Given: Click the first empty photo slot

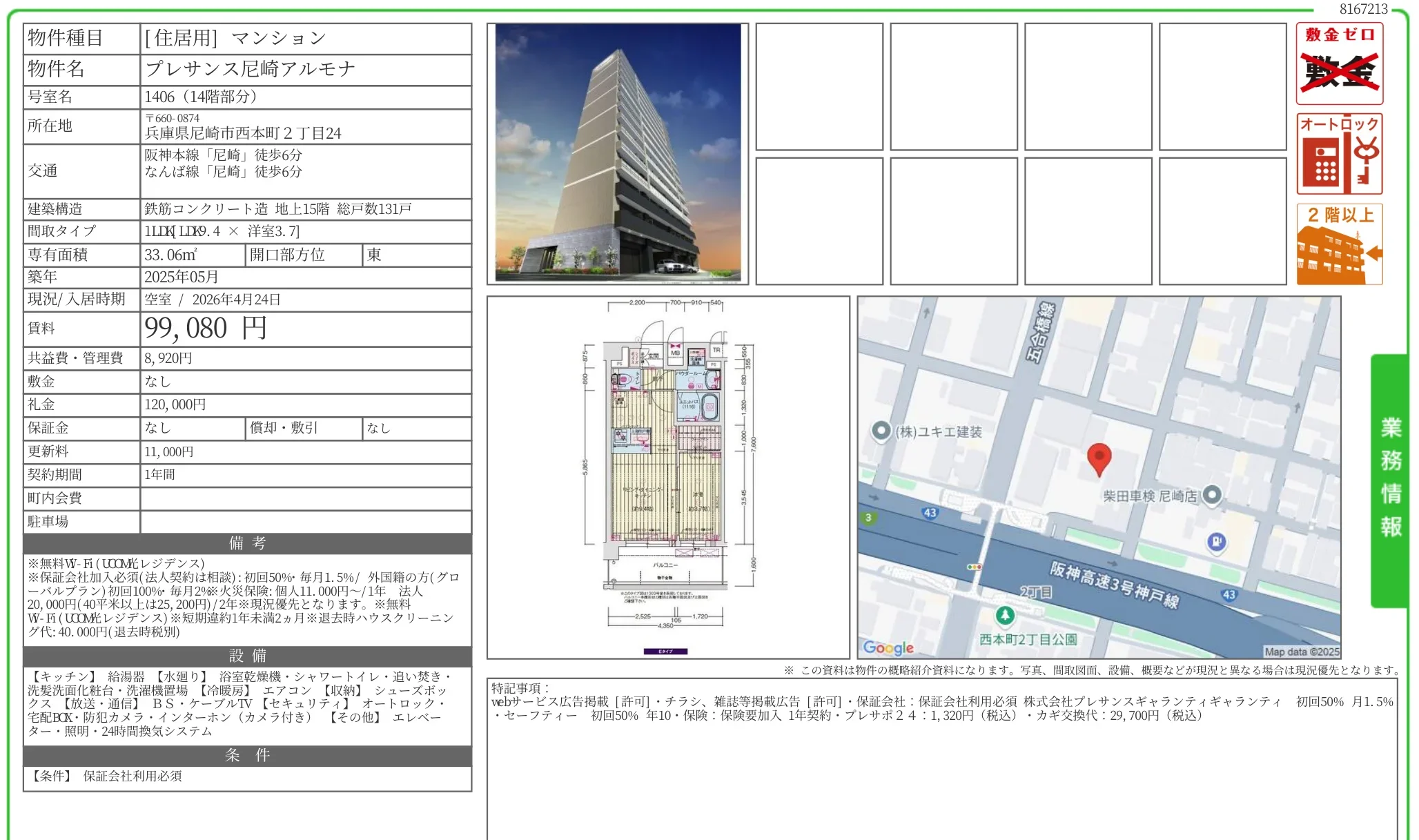Looking at the screenshot, I should click(819, 86).
